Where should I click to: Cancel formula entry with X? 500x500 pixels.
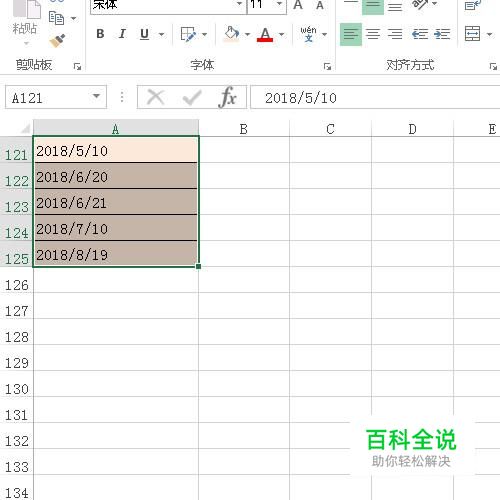(155, 97)
